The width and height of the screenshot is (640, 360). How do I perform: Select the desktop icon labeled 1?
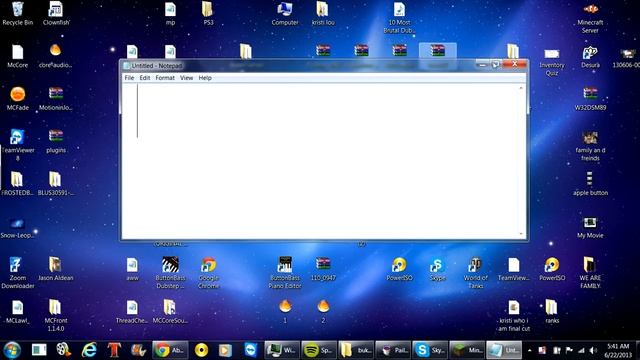click(285, 311)
